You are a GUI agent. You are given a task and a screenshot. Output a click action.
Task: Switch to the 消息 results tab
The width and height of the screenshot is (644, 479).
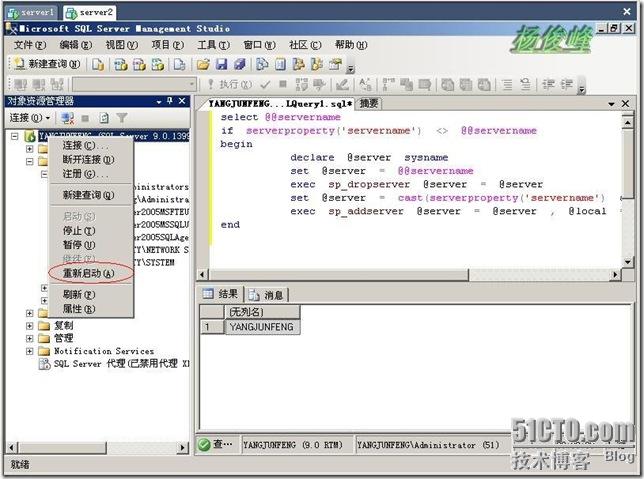pyautogui.click(x=267, y=295)
